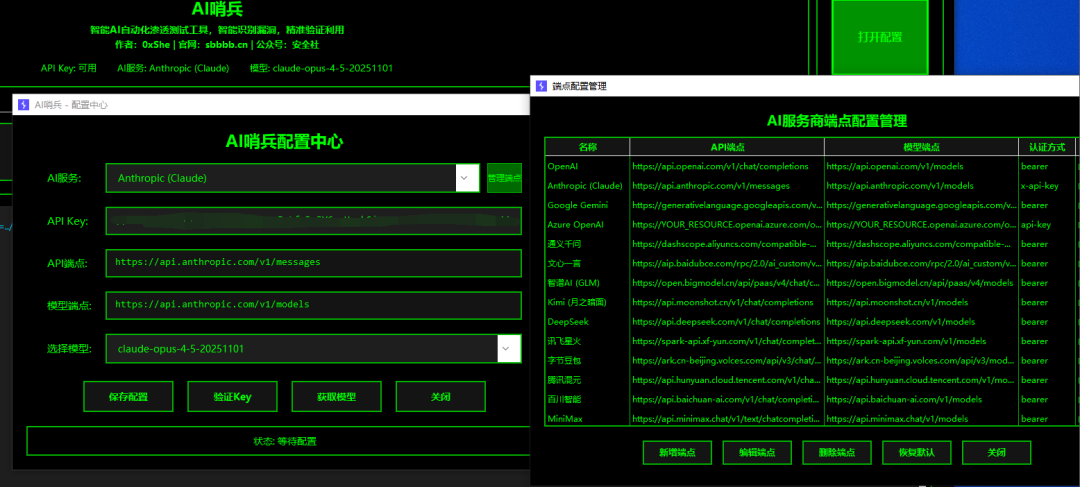Click the api-key cell in Azure OpenAI row
The height and width of the screenshot is (487, 1080).
1047,225
